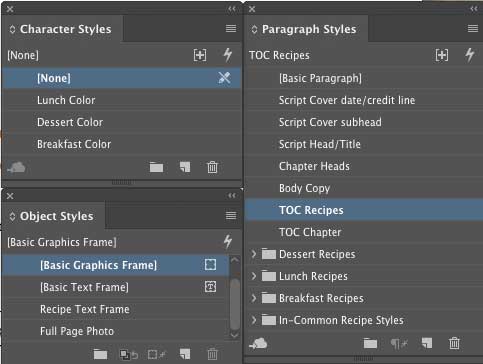Apply the Script Cover subhead style
This screenshot has height=364, width=483.
click(364, 122)
